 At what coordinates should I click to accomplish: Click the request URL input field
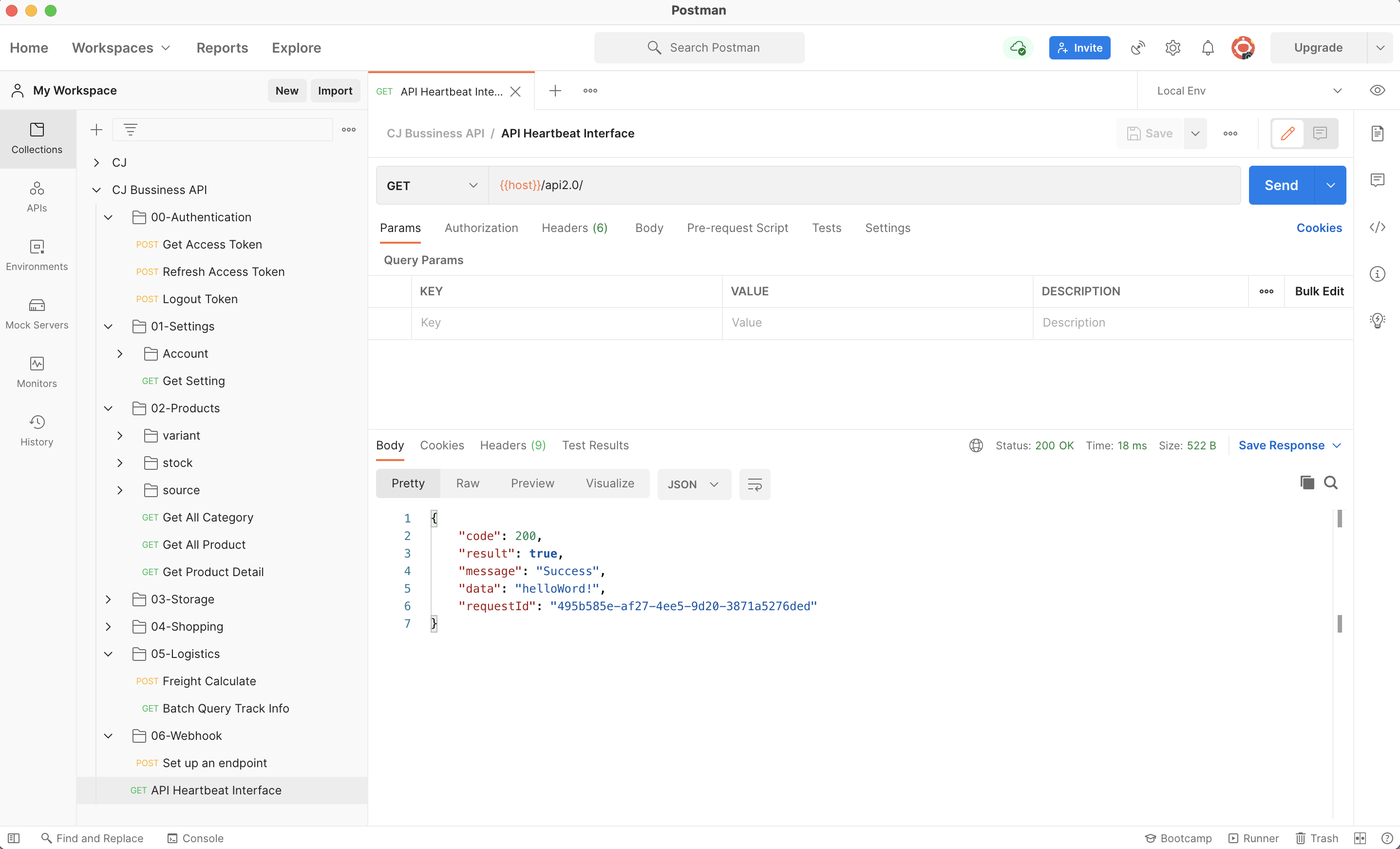[864, 185]
